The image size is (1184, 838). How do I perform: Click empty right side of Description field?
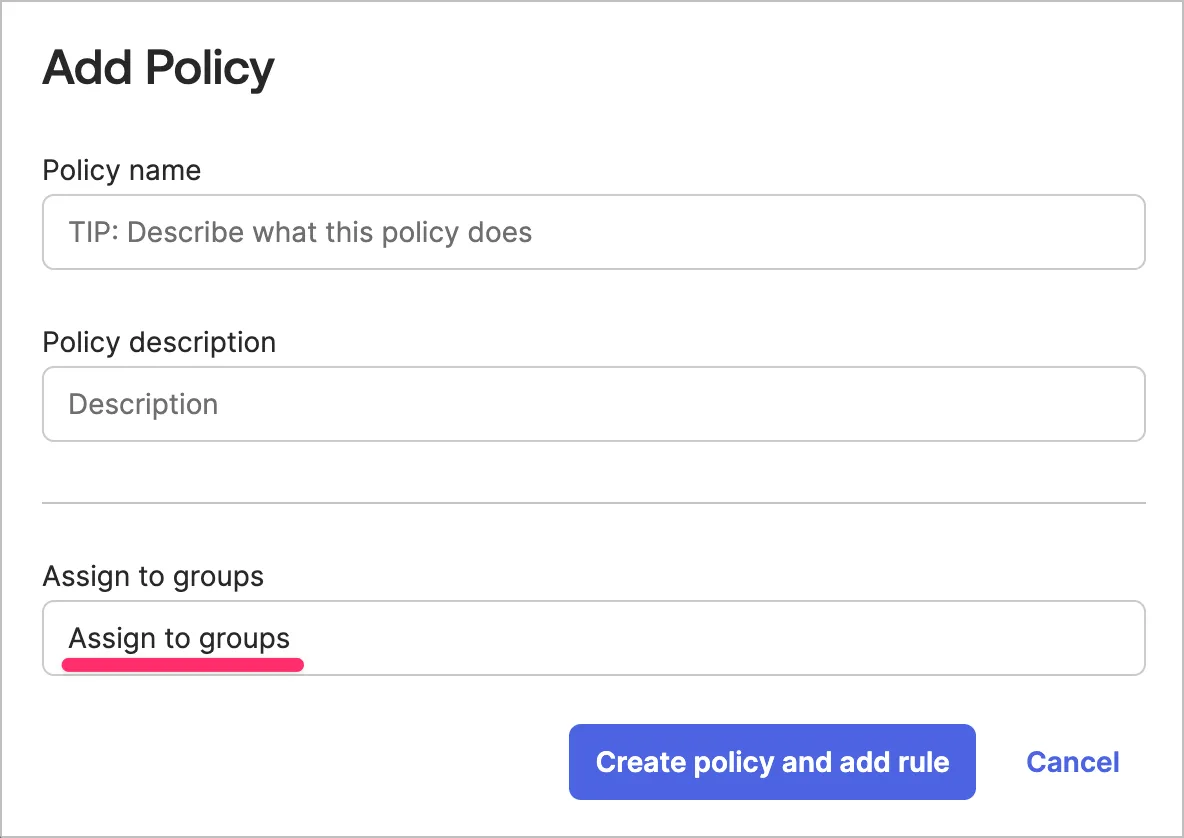point(900,404)
